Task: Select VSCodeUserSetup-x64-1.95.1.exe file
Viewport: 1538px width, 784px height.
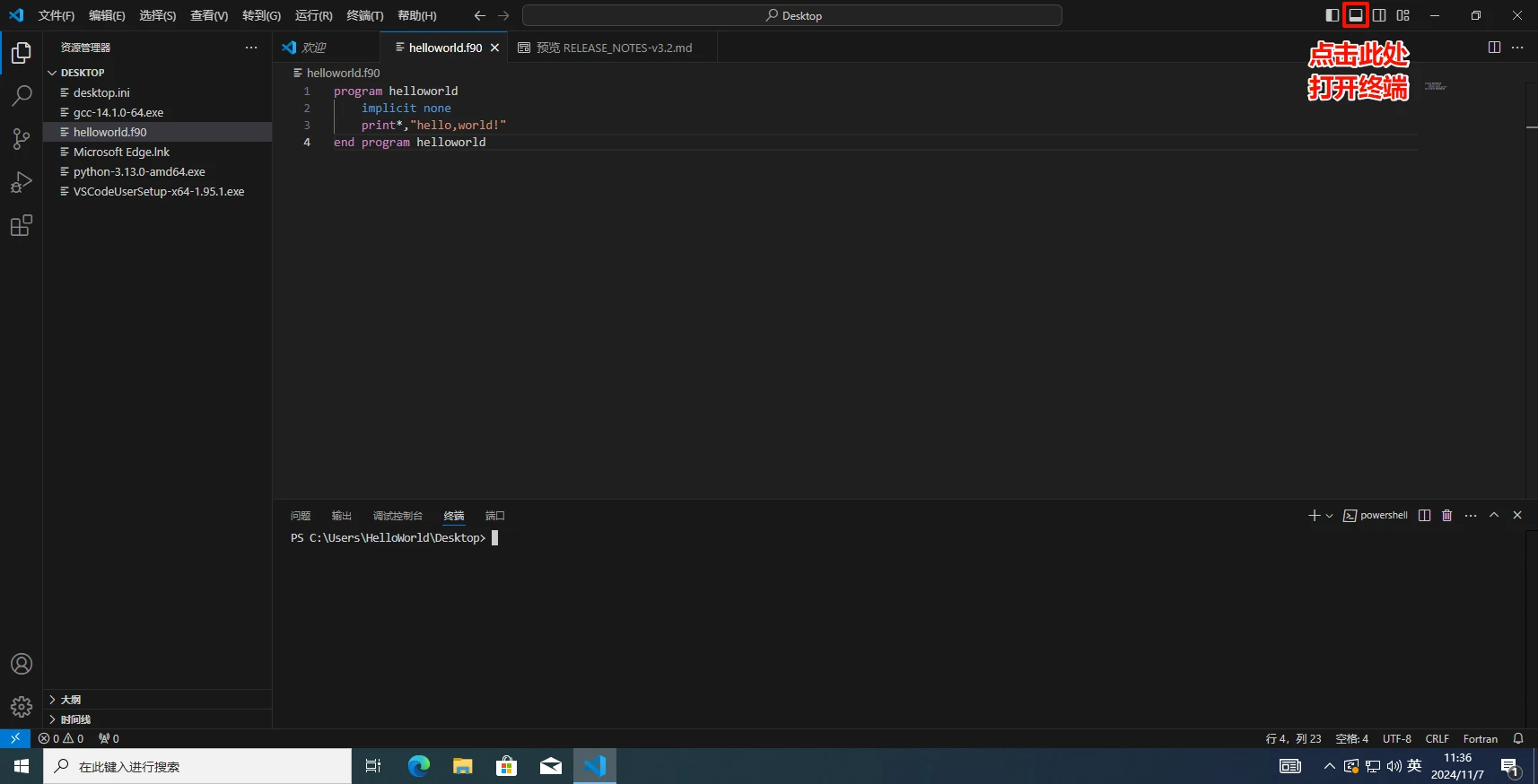Action: (x=157, y=191)
